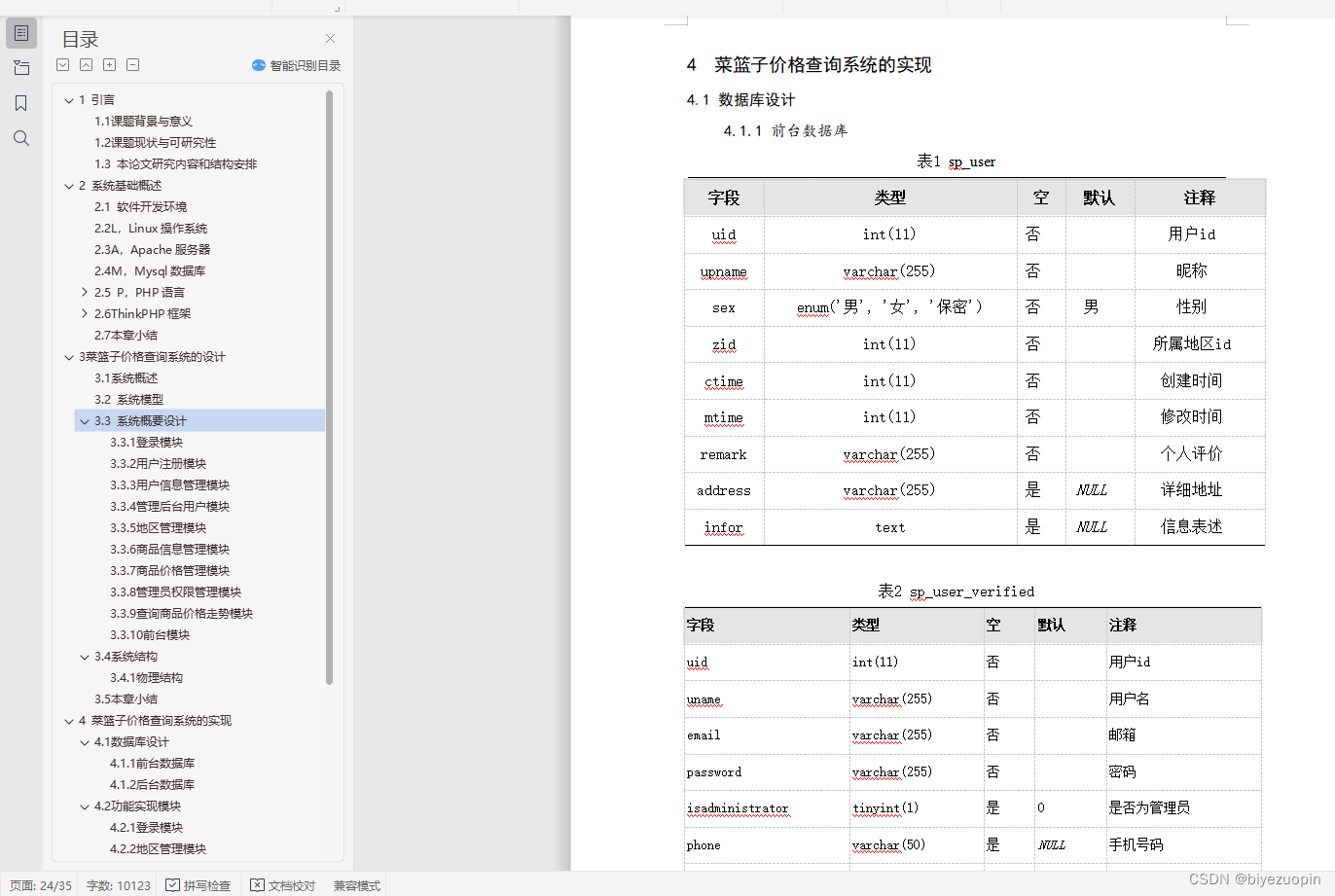Open '2.3A，Apache 服务器' heading
Image resolution: width=1335 pixels, height=896 pixels.
tap(152, 250)
